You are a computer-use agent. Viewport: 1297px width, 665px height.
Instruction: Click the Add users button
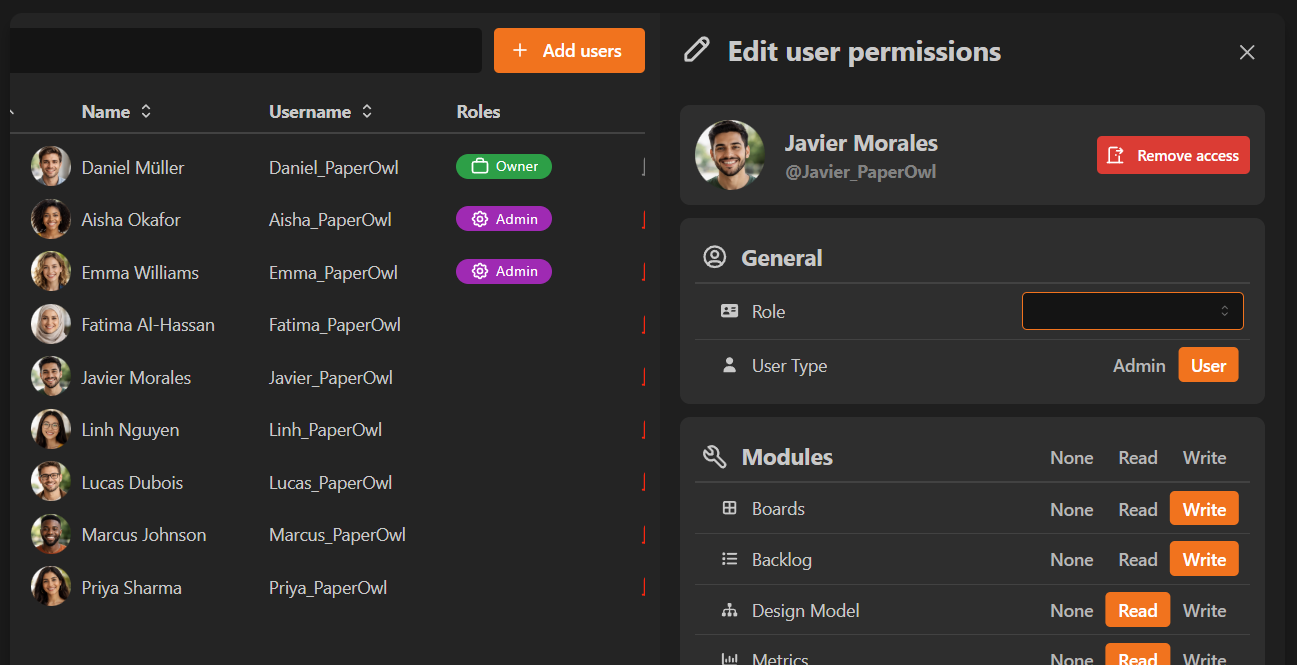pyautogui.click(x=569, y=51)
